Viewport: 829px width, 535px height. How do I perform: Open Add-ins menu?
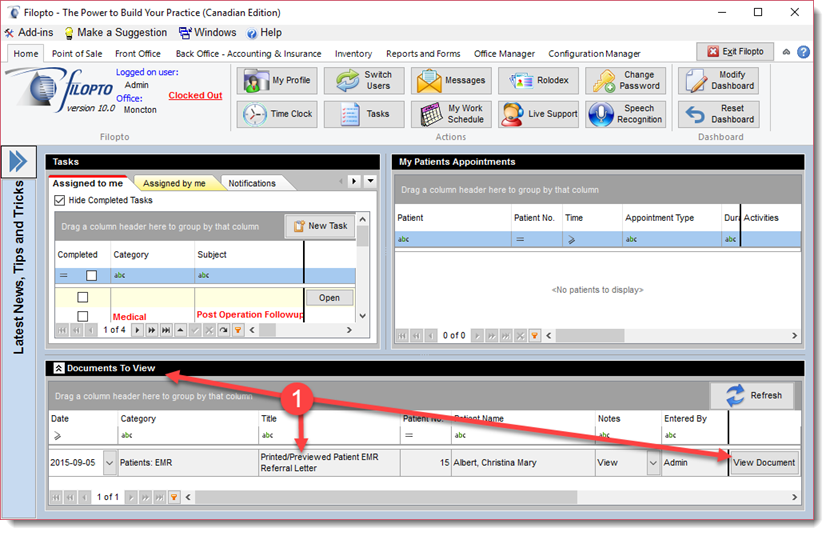pyautogui.click(x=29, y=33)
